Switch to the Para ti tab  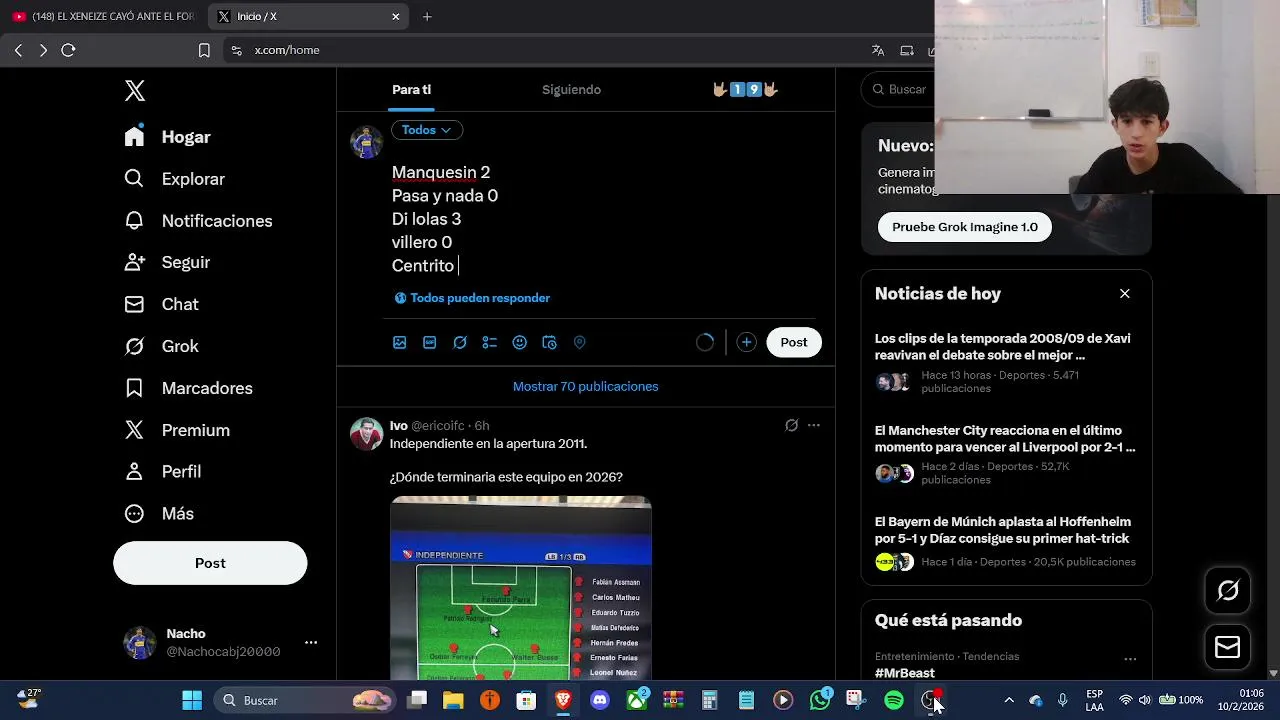click(411, 90)
